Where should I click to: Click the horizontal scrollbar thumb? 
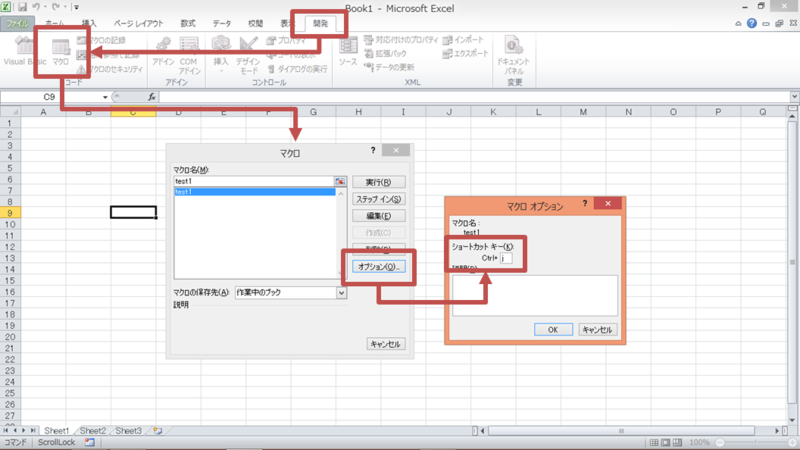(621, 431)
